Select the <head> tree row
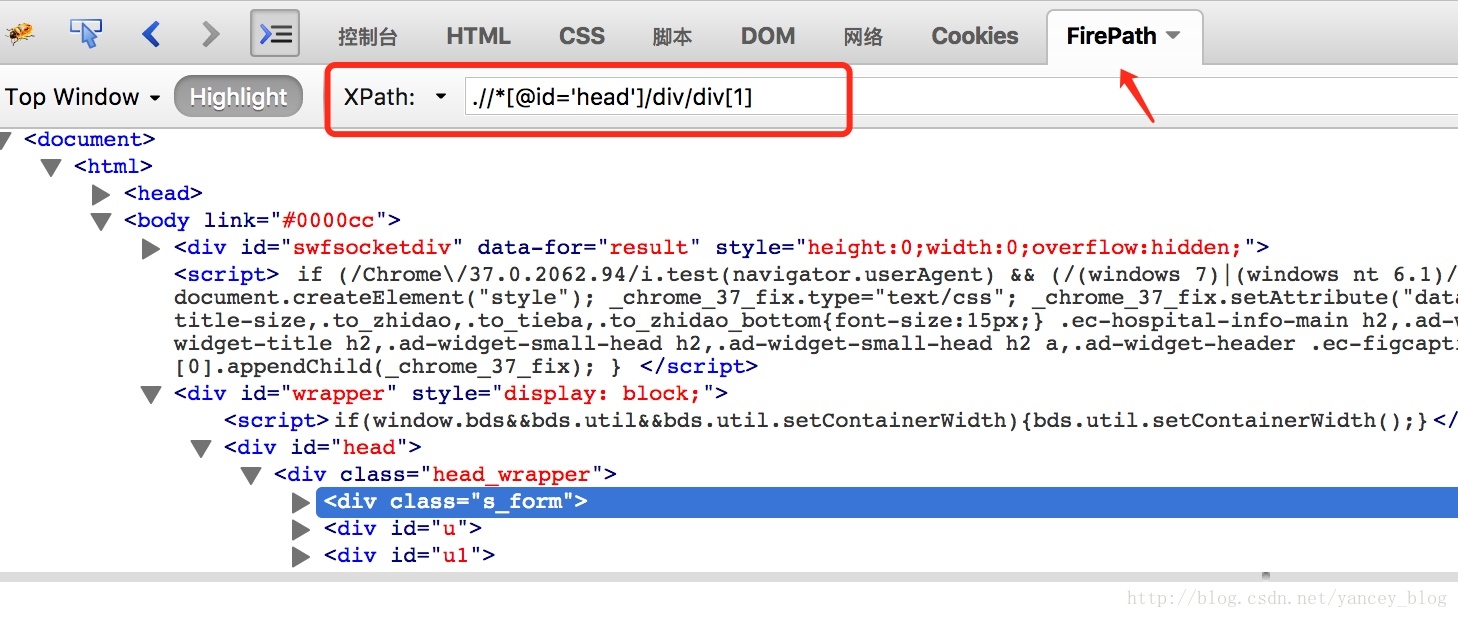The width and height of the screenshot is (1458, 618). click(x=163, y=193)
